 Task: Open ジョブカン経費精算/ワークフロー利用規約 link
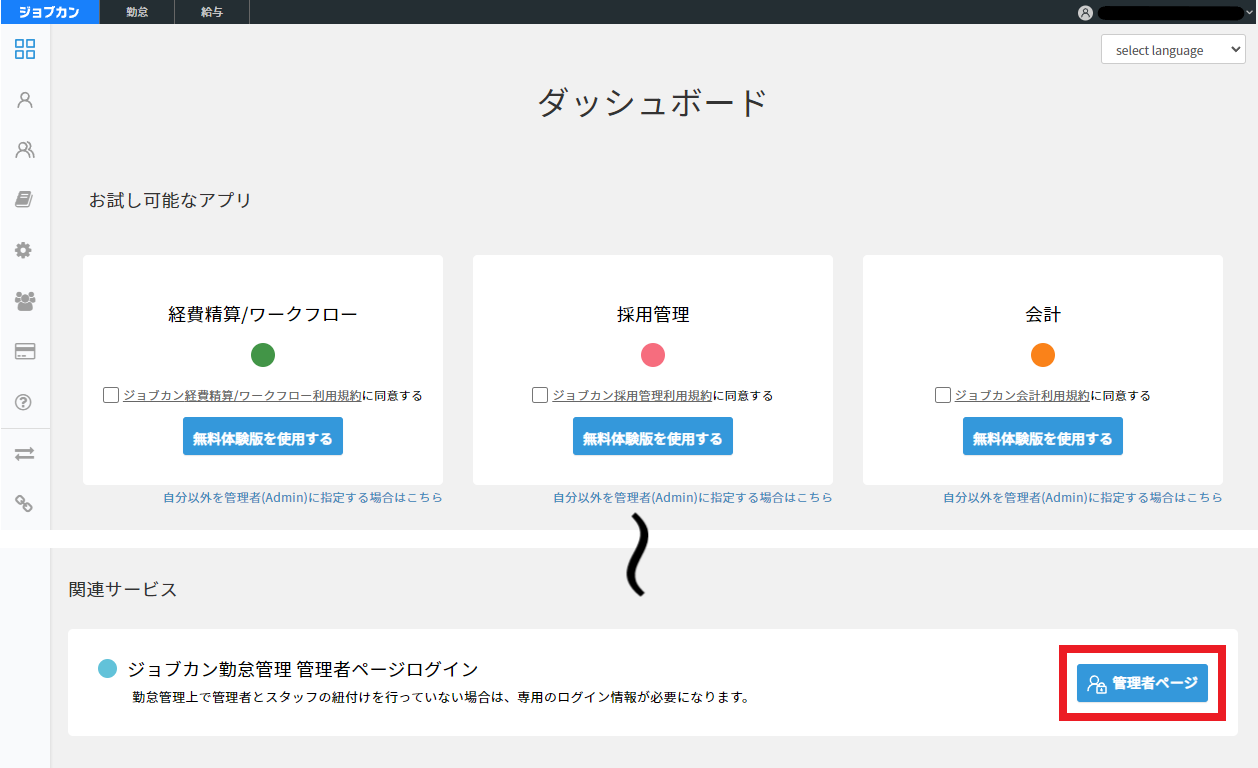click(242, 396)
